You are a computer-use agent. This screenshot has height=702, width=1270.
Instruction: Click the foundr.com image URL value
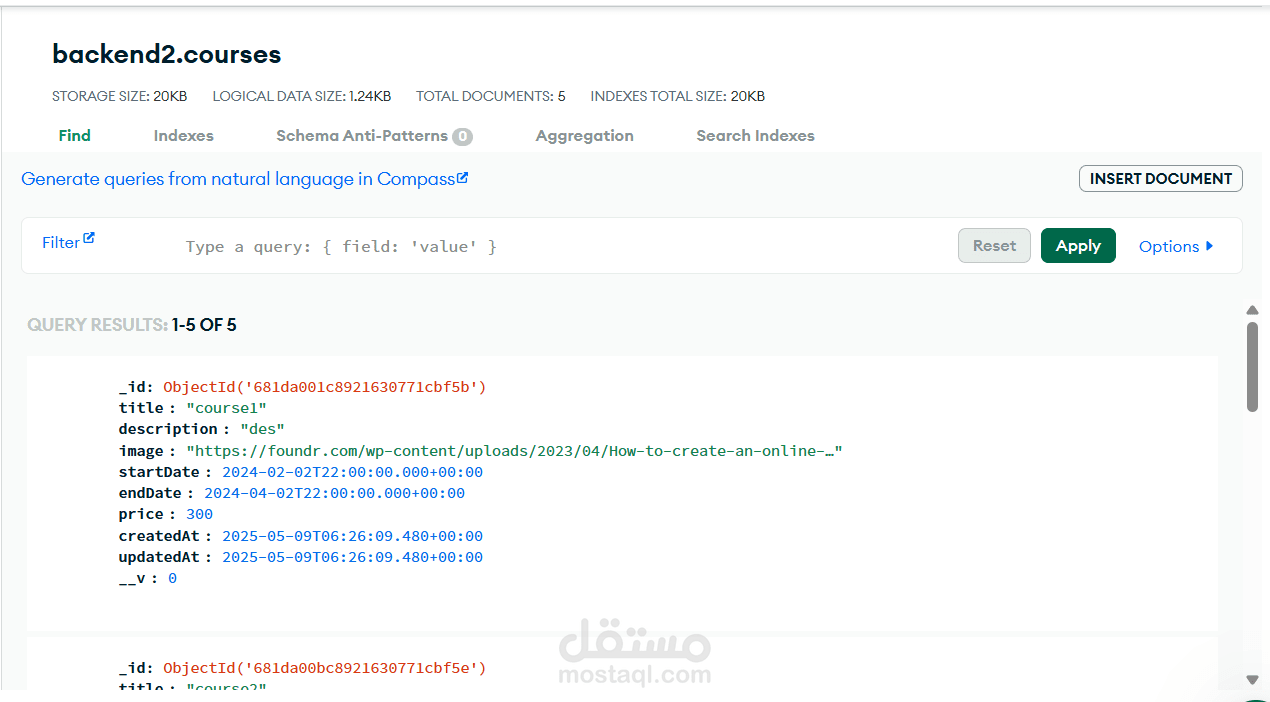tap(514, 451)
